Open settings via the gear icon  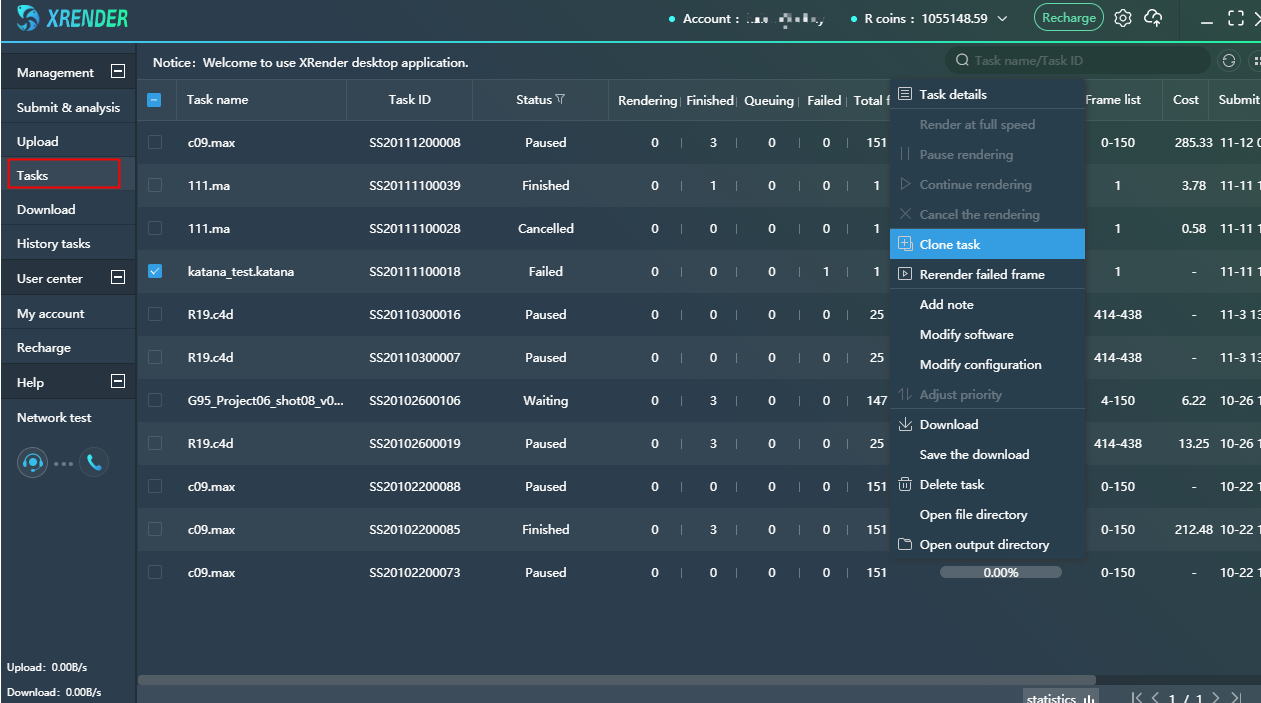point(1123,18)
